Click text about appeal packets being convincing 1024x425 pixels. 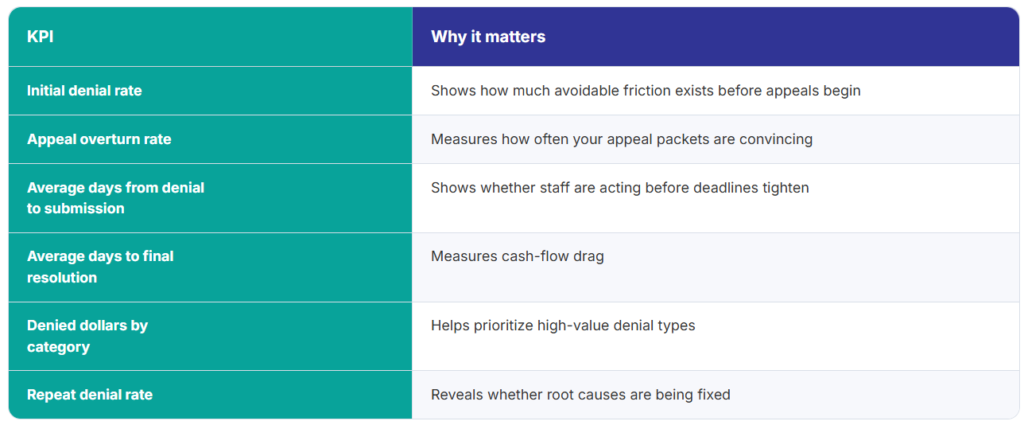point(622,139)
